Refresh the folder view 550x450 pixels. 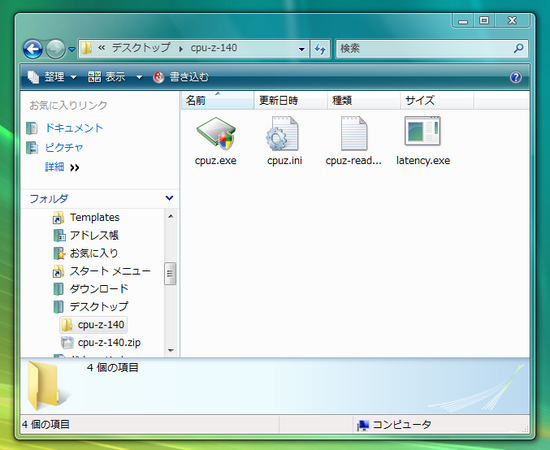[x=320, y=49]
